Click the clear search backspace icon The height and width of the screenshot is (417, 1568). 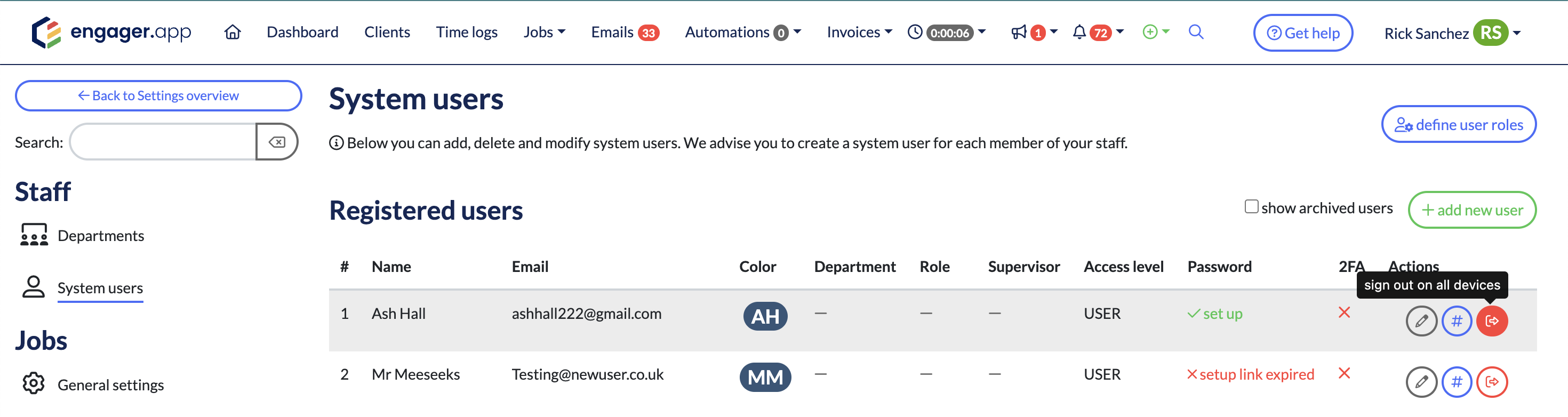pyautogui.click(x=277, y=142)
